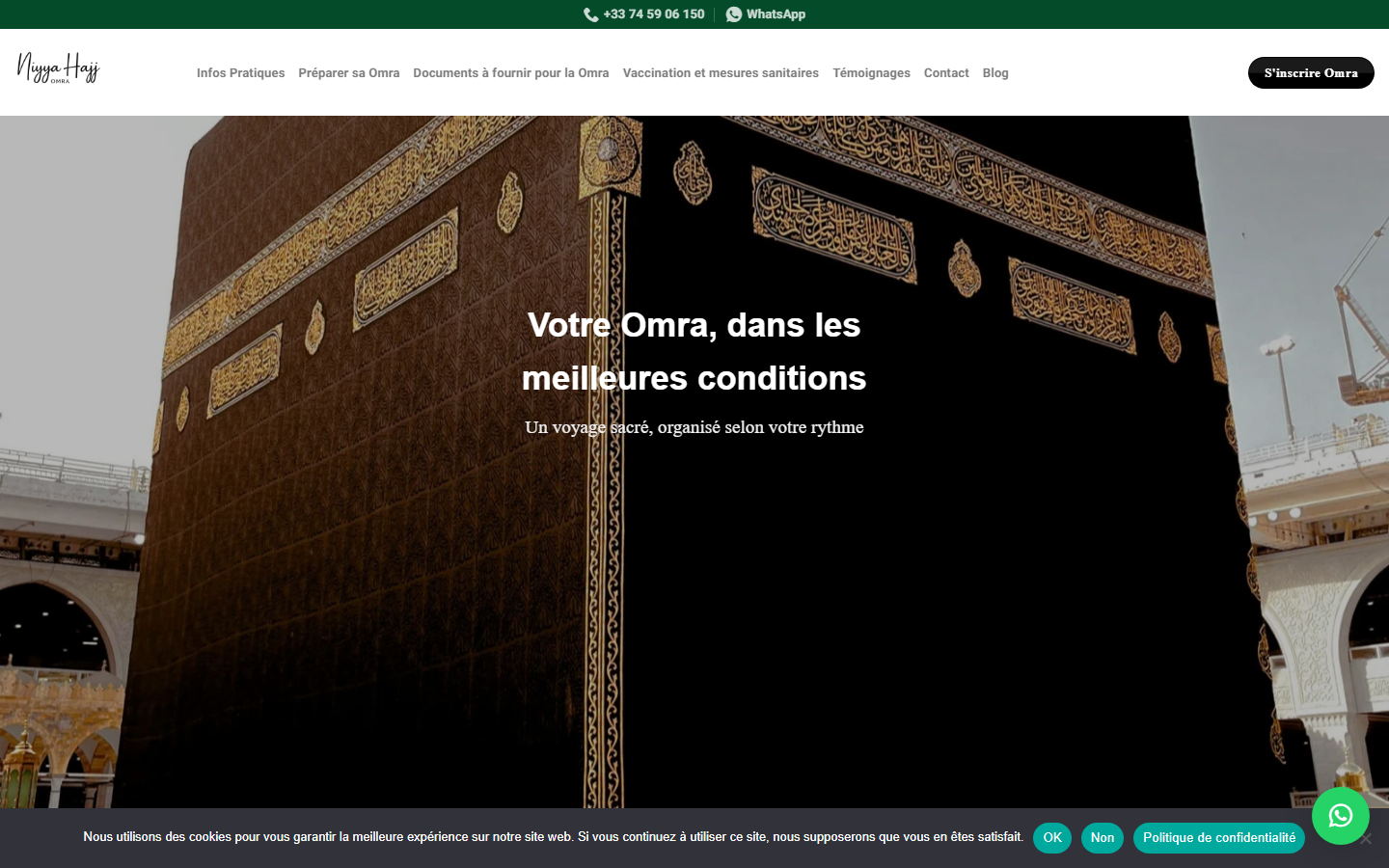The image size is (1389, 868).
Task: Open the WhatsApp text link
Action: 776,14
